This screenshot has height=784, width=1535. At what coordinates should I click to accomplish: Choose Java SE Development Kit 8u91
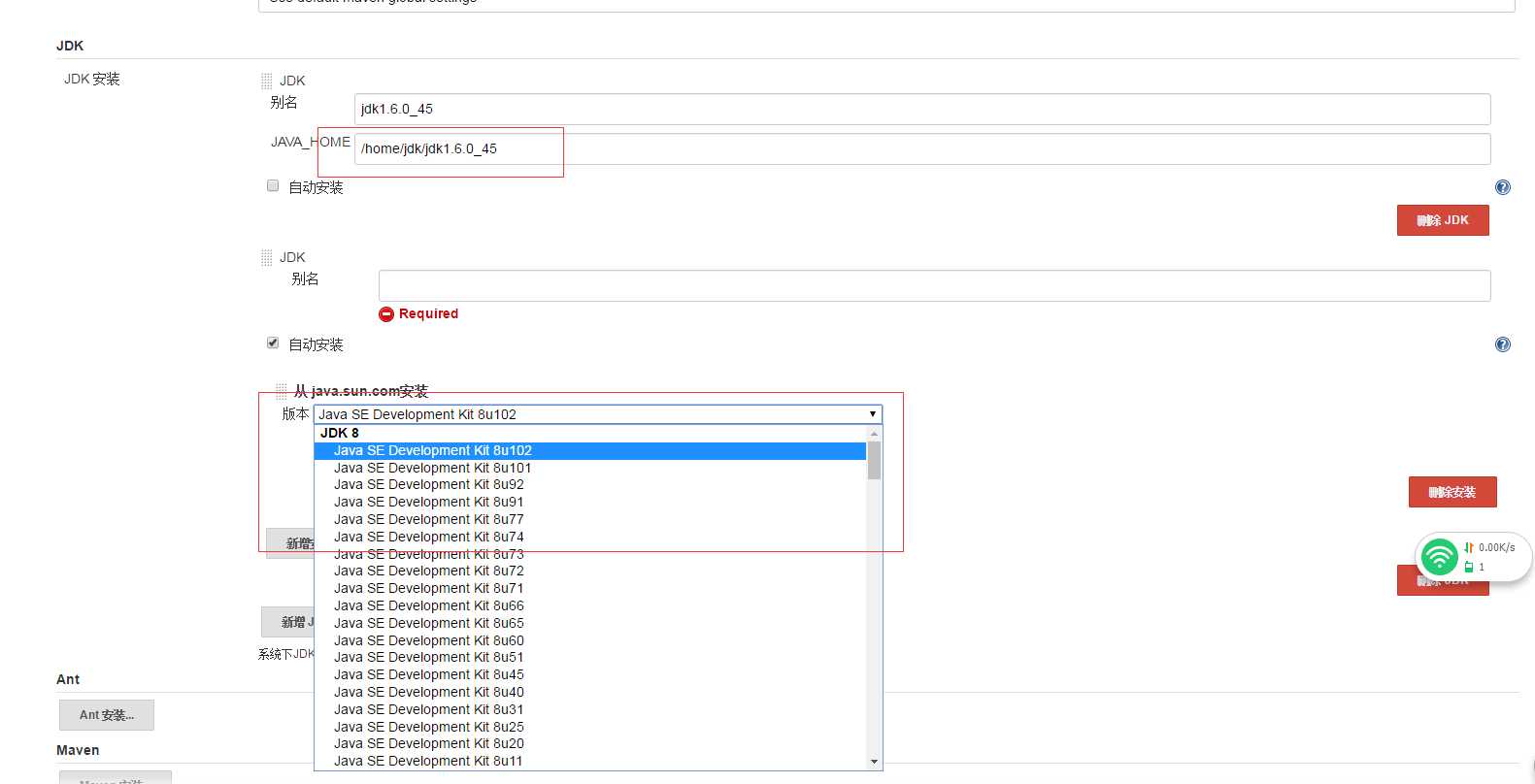590,502
